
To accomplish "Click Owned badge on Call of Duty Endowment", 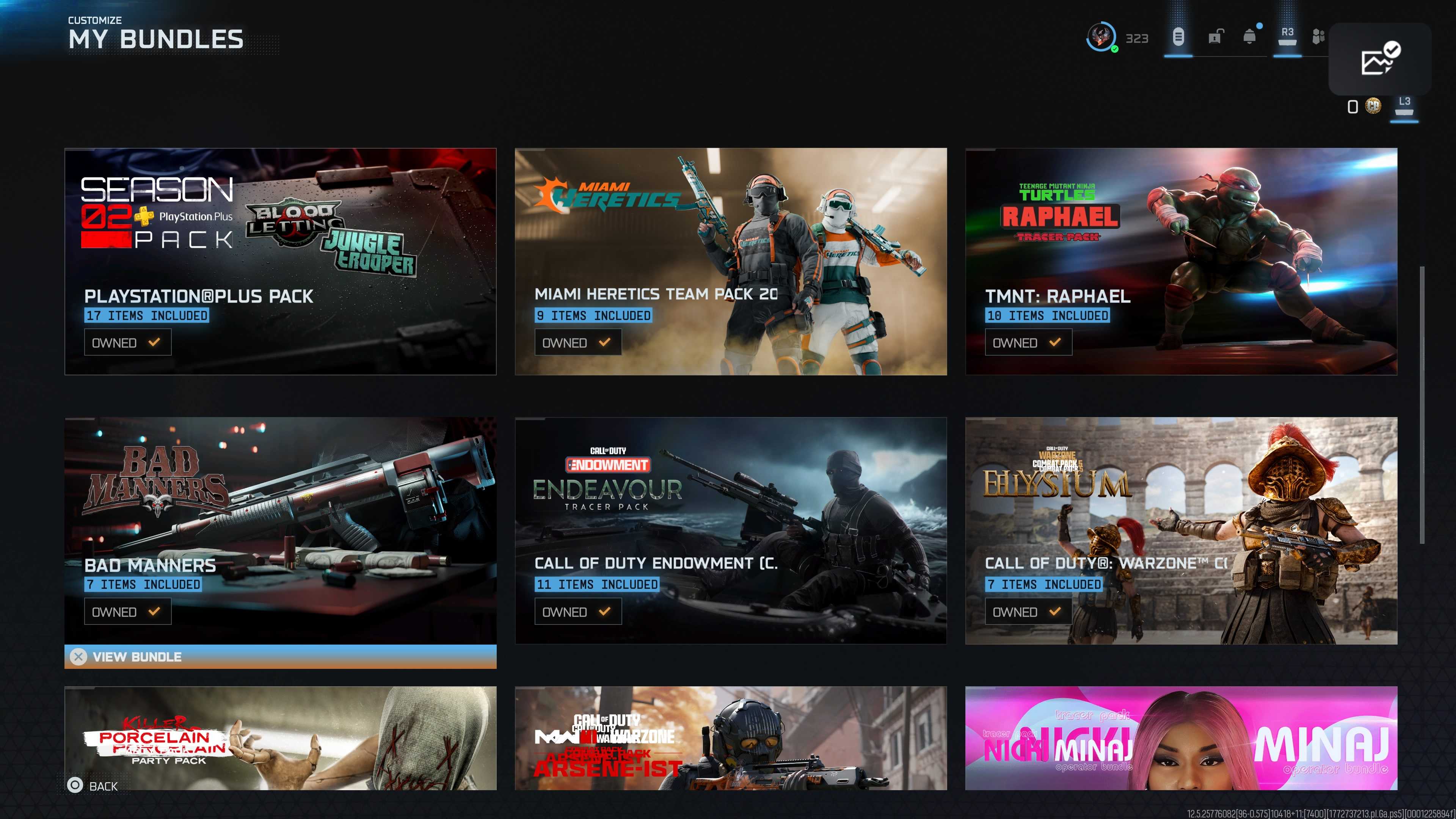I will 578,612.
